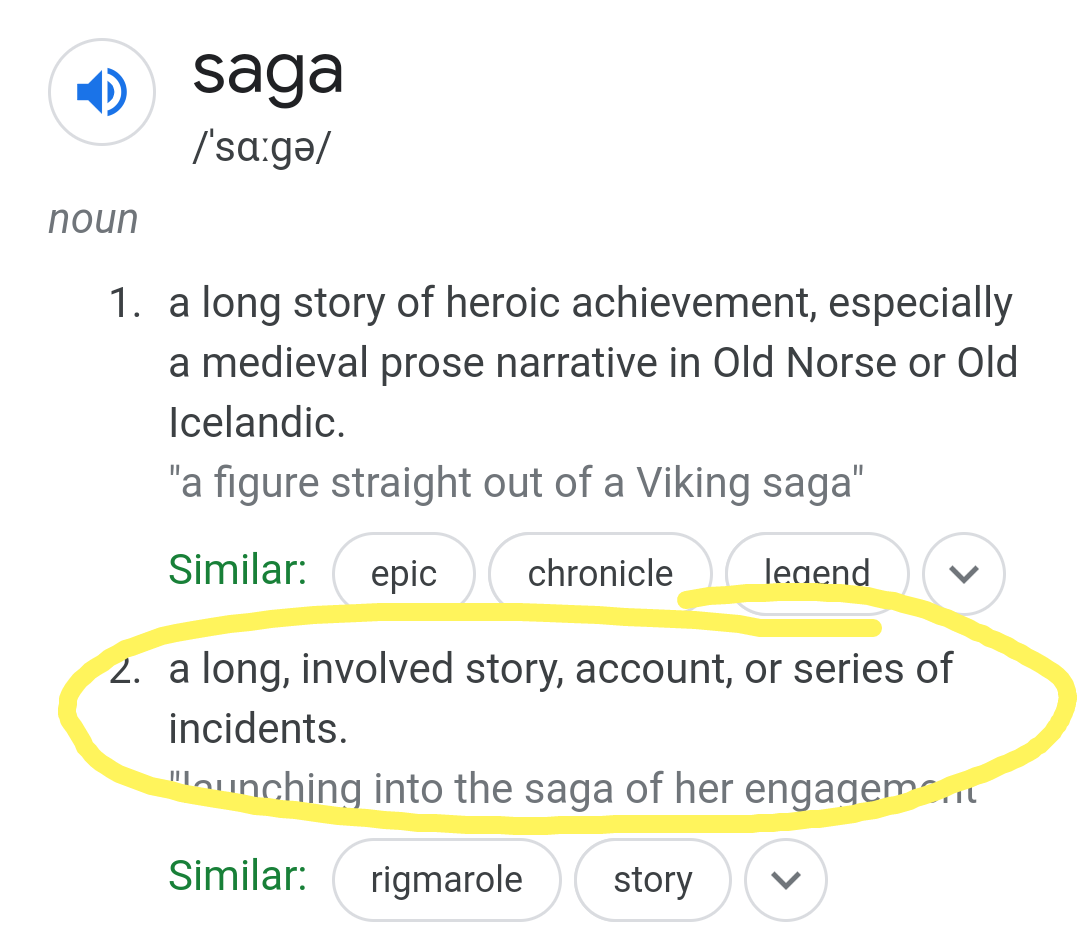Image resolution: width=1080 pixels, height=947 pixels.
Task: Click the first green 'Similar:' label
Action: (238, 570)
